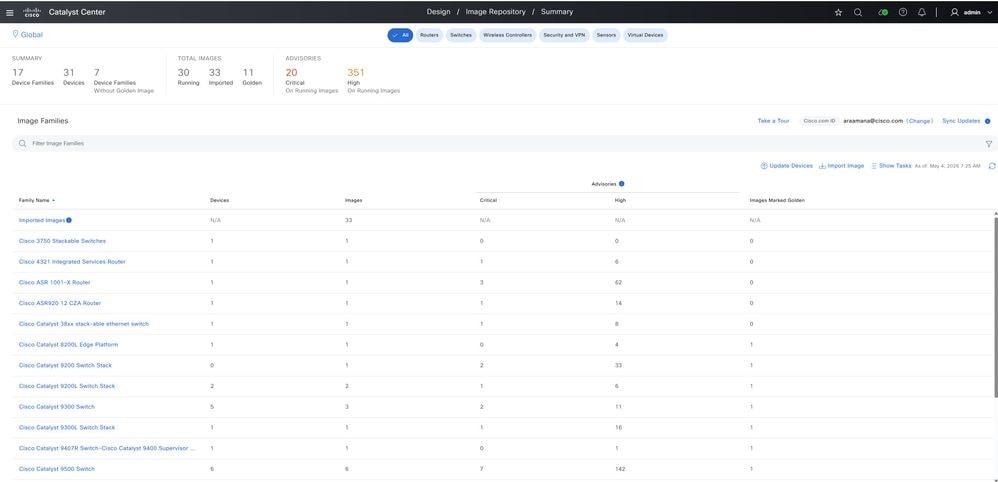Image resolution: width=998 pixels, height=482 pixels.
Task: Select the Sensors filter chip
Action: pyautogui.click(x=606, y=35)
